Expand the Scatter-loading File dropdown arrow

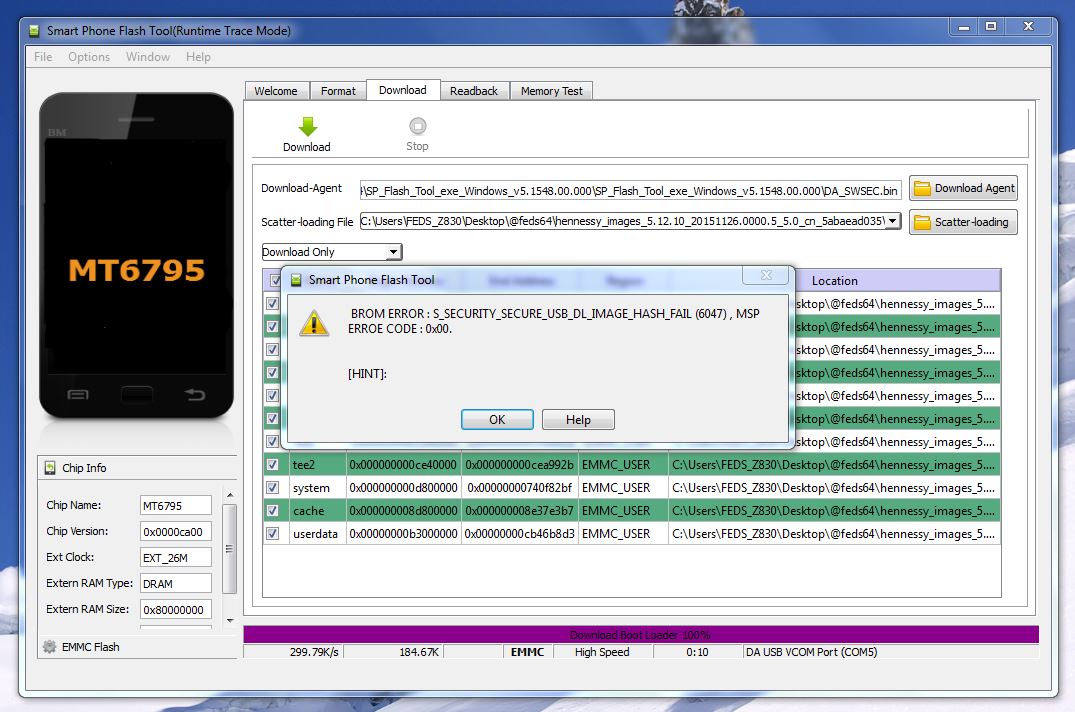[892, 221]
